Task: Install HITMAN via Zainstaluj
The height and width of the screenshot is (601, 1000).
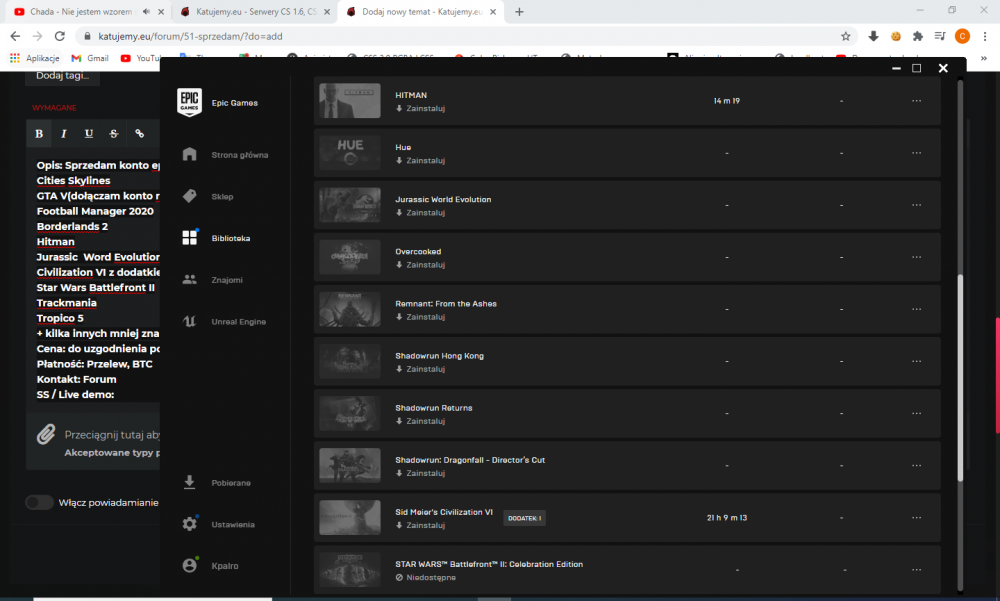Action: (x=420, y=108)
